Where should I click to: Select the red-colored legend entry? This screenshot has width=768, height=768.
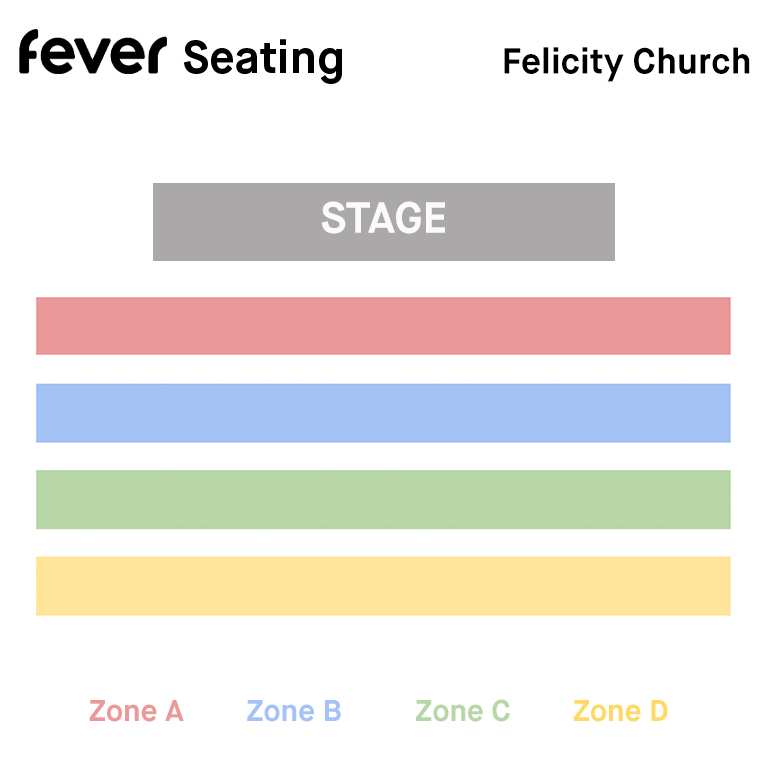pos(136,712)
